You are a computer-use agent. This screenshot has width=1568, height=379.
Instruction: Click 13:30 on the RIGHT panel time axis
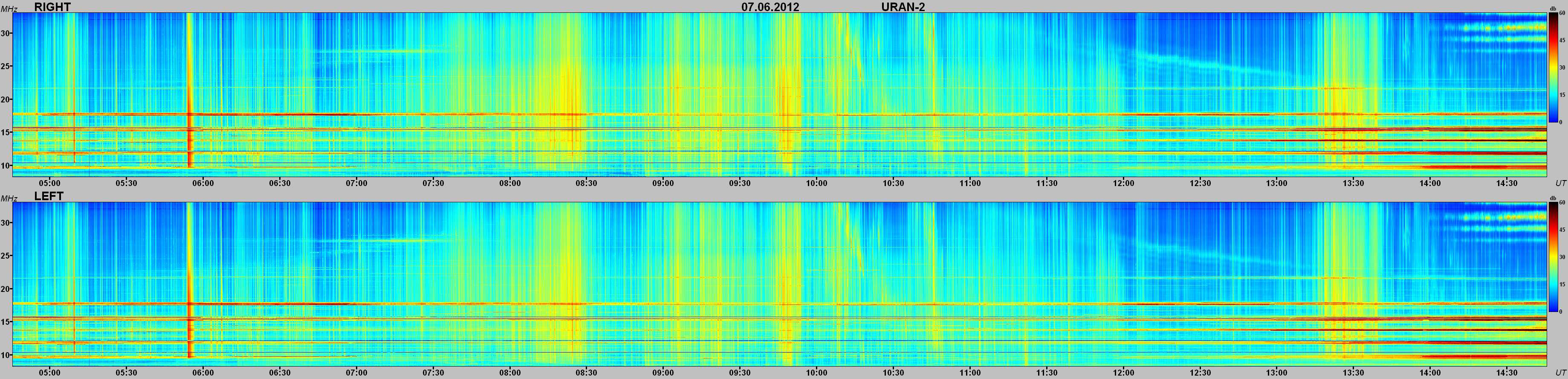[x=1353, y=183]
